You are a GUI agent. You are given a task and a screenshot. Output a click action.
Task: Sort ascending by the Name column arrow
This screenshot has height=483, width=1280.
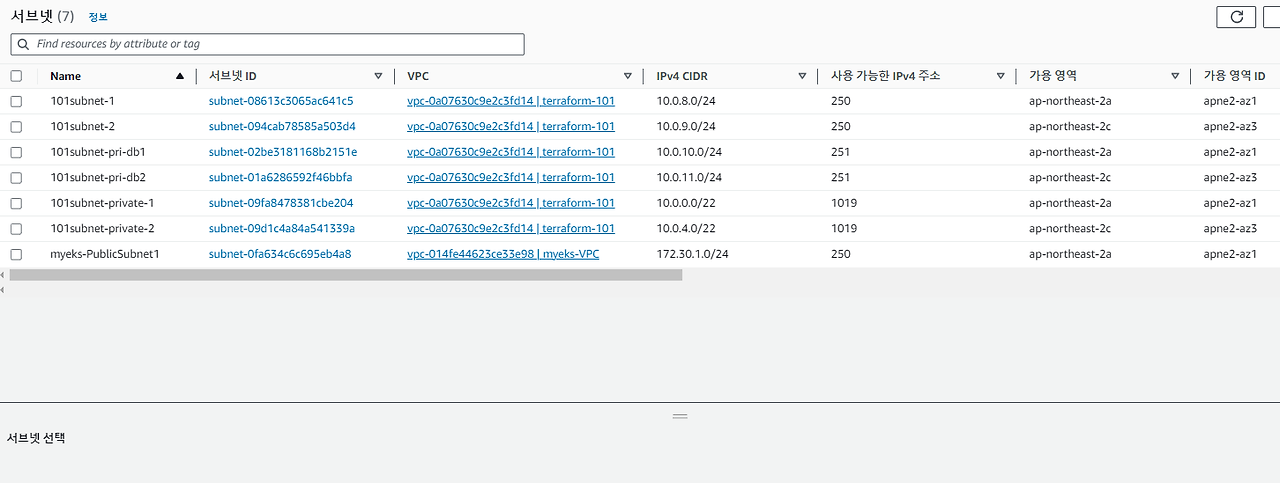point(180,76)
